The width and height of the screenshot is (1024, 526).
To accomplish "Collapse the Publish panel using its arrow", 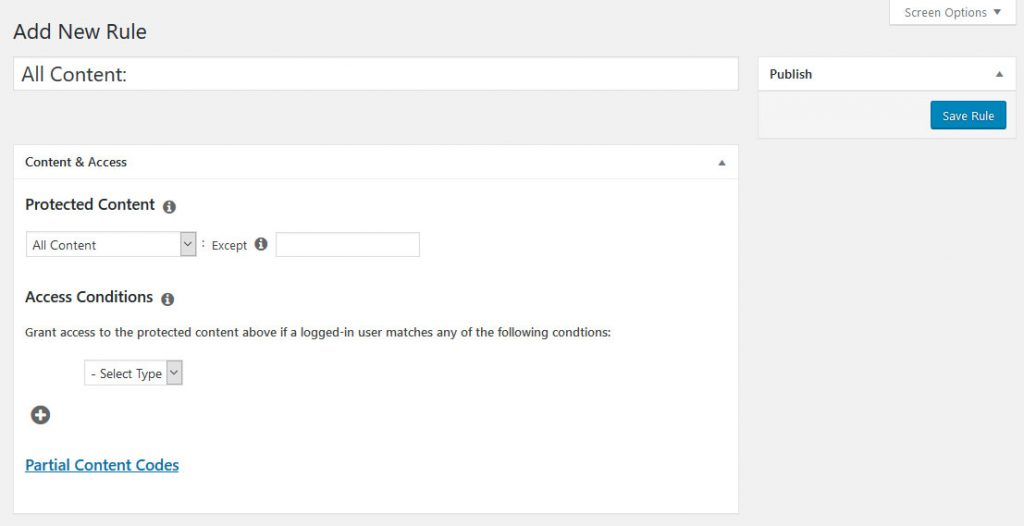I will click(x=998, y=74).
